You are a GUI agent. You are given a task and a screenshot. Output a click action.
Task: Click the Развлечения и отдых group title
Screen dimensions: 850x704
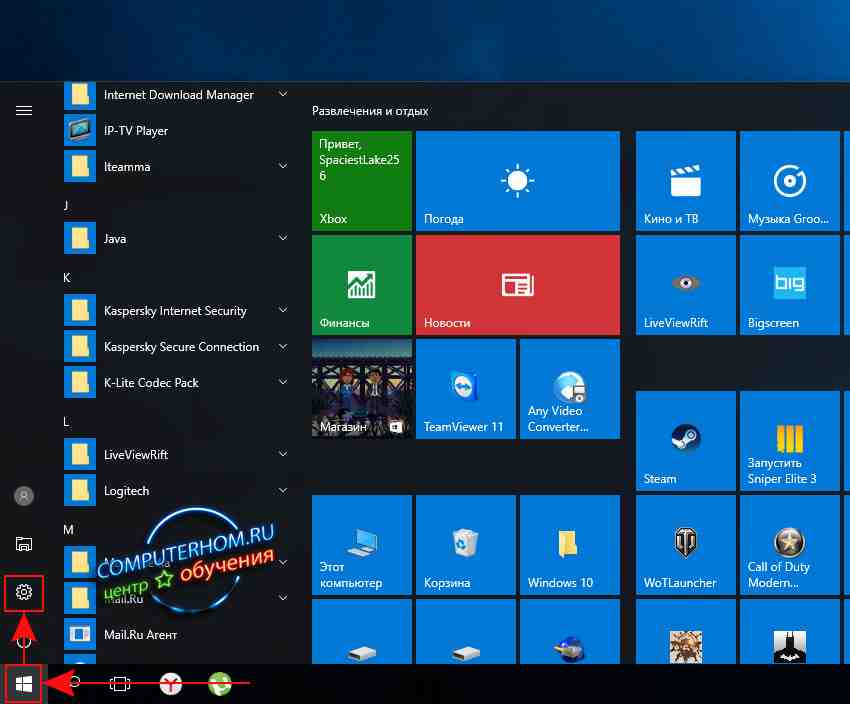(370, 111)
